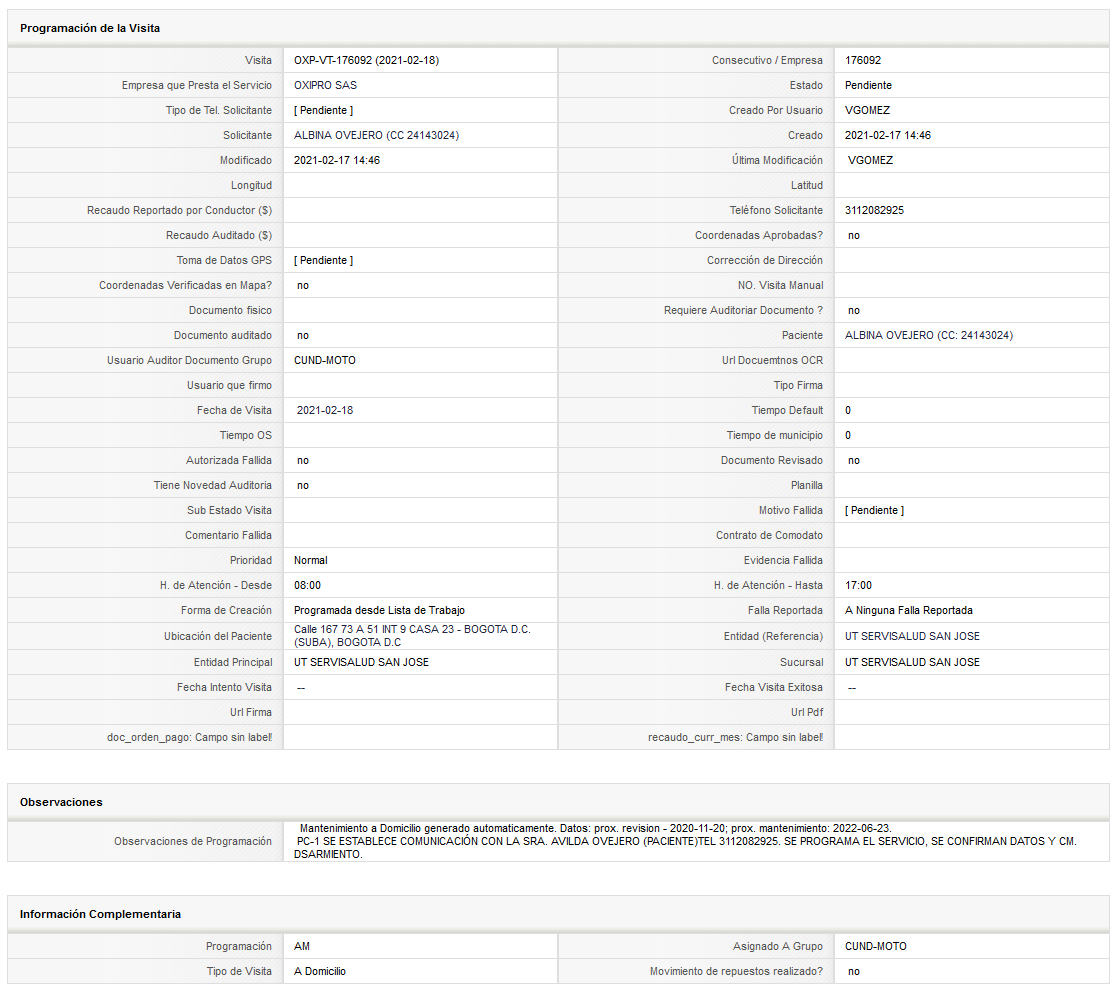Click the visit code OXP-VT-176092 (2021-02-18)
The height and width of the screenshot is (1000, 1118).
pyautogui.click(x=366, y=61)
